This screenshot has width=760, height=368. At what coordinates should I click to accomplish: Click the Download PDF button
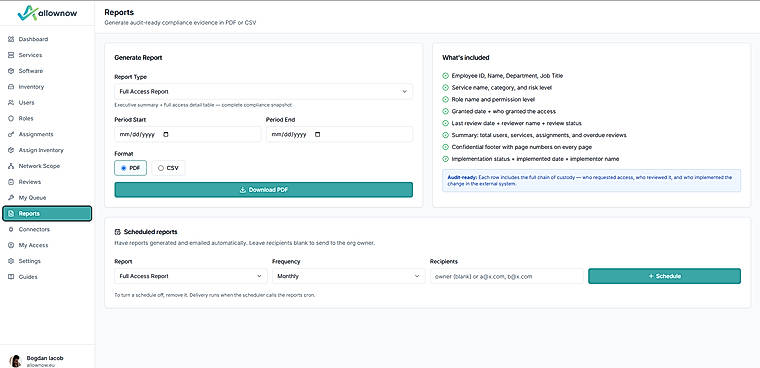[x=263, y=190]
